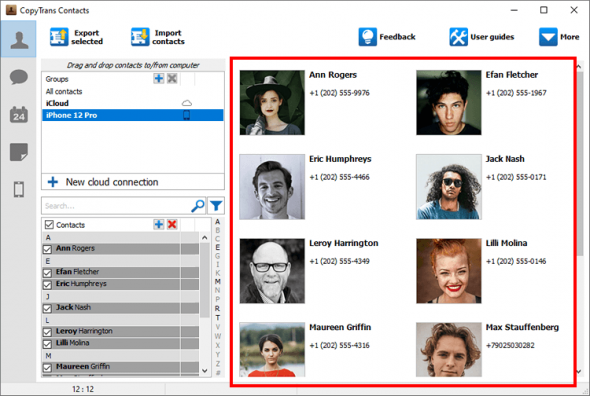Click the iCloud cloud icon
Screen dimensions: 590x396
click(x=187, y=103)
